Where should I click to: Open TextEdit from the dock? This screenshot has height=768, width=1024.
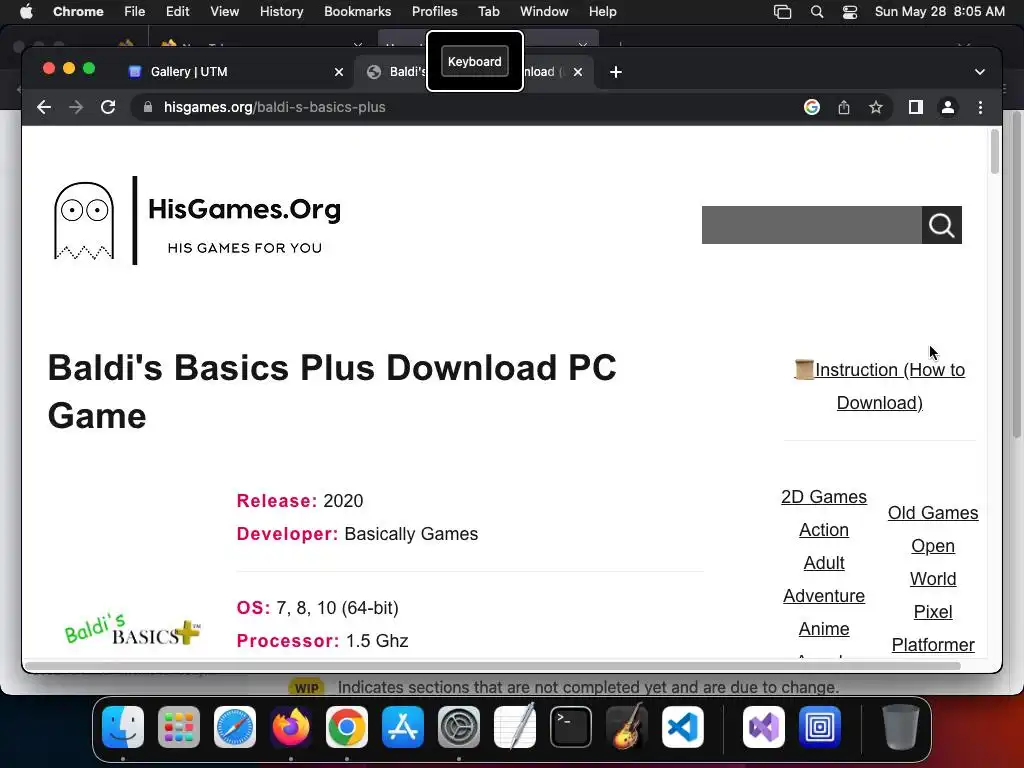pos(515,727)
